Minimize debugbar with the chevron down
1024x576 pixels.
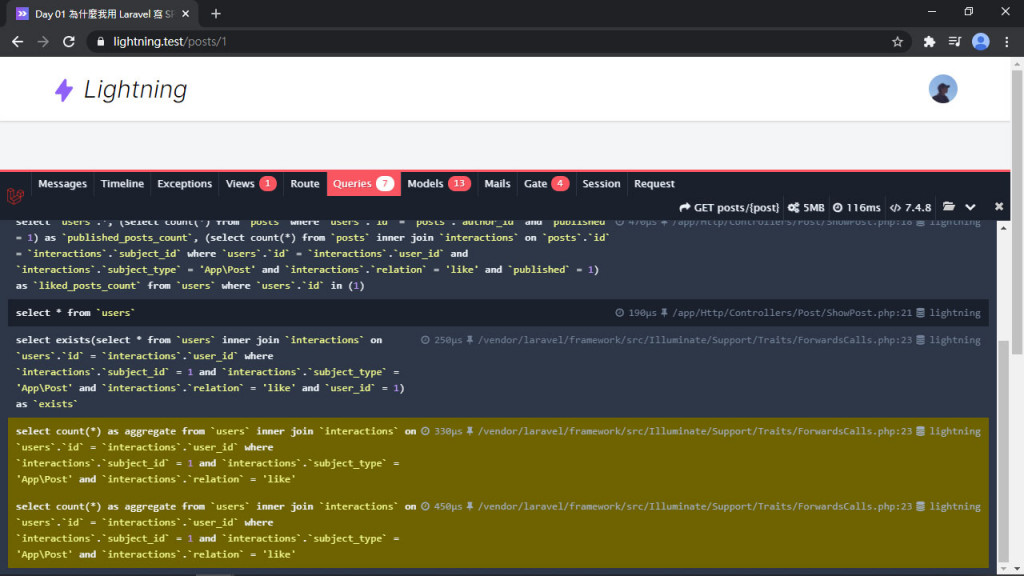tap(970, 207)
